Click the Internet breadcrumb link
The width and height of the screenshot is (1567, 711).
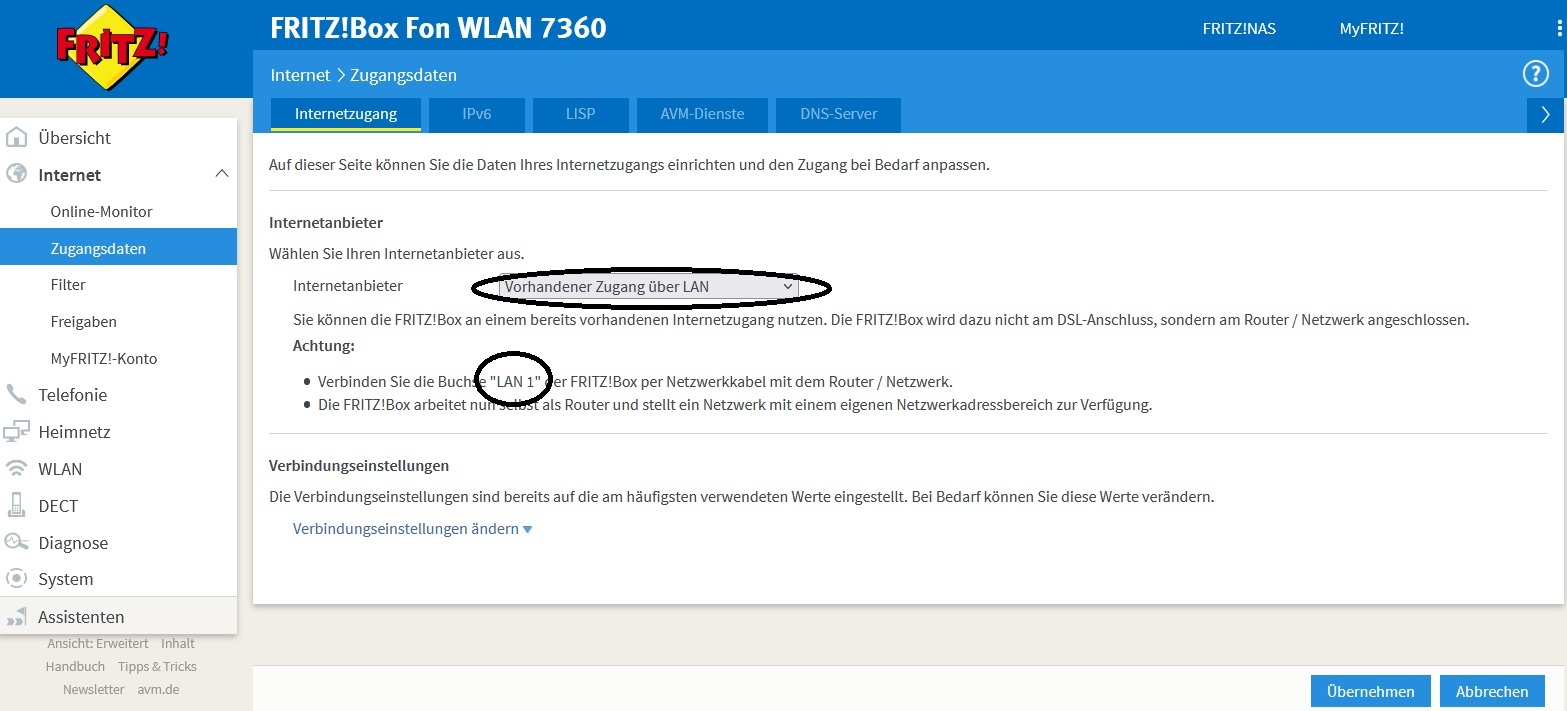[300, 75]
